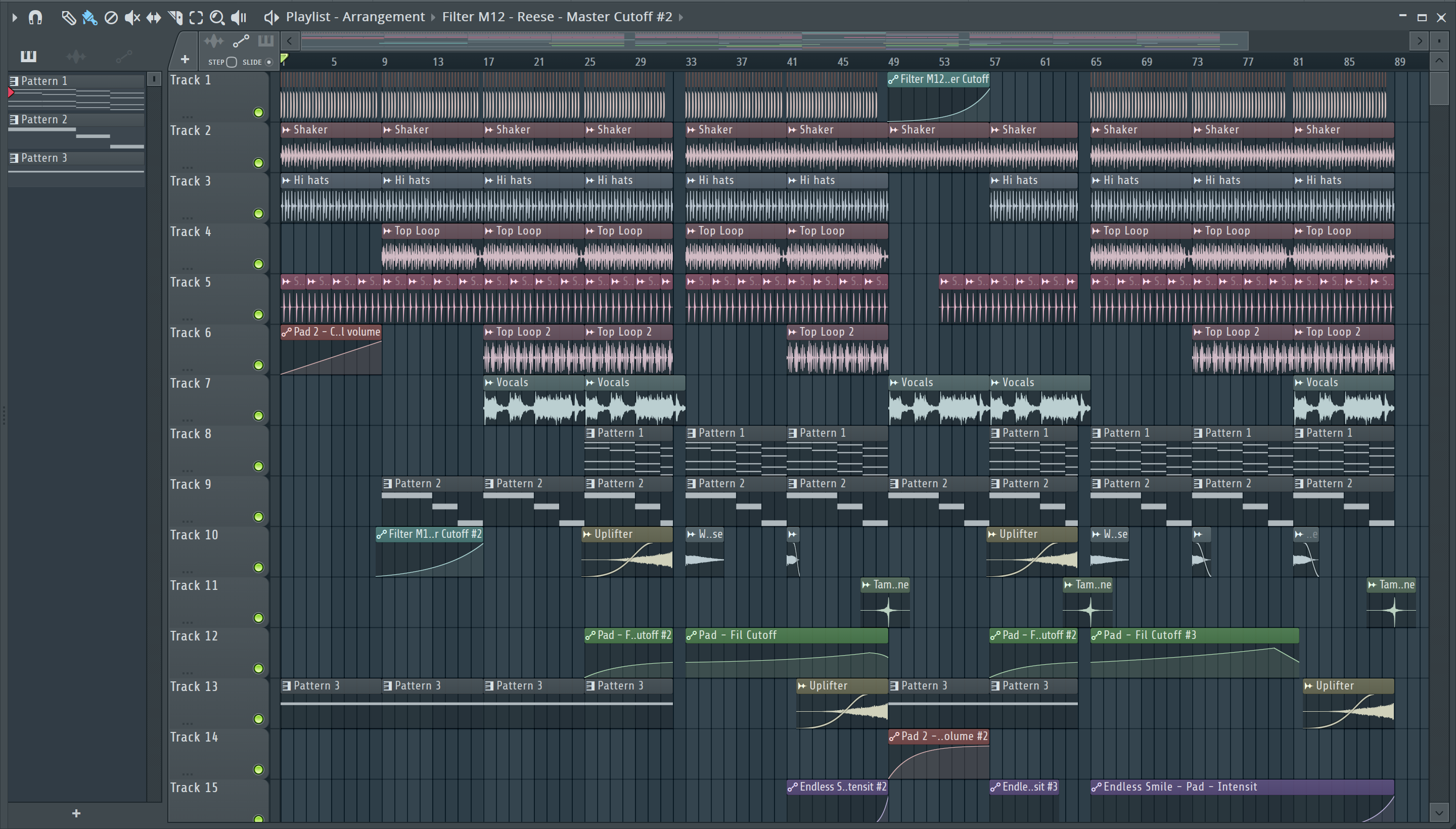Viewport: 1456px width, 829px height.
Task: Open the Pad - Fil Cutoff clip menu icon
Action: pyautogui.click(x=692, y=635)
